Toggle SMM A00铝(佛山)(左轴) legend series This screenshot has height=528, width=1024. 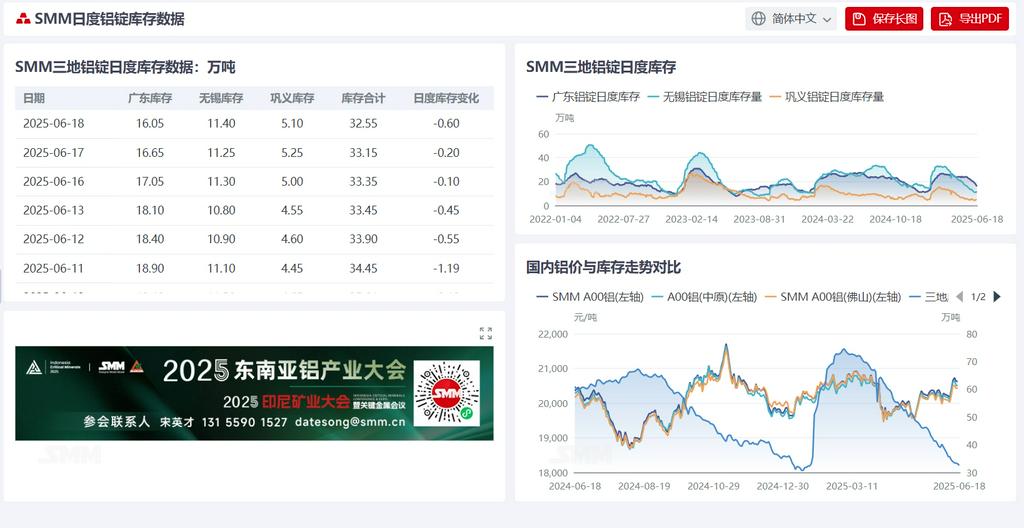(833, 297)
